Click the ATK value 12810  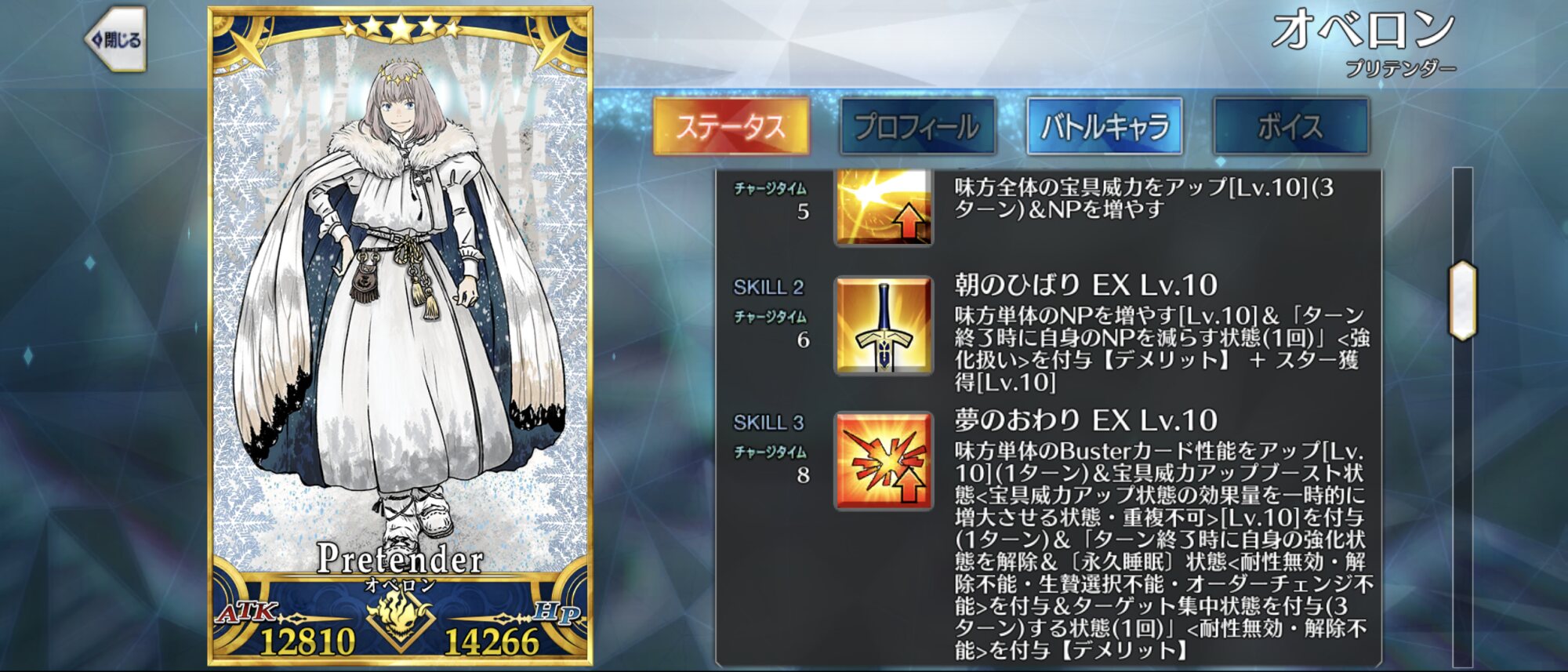click(x=307, y=641)
